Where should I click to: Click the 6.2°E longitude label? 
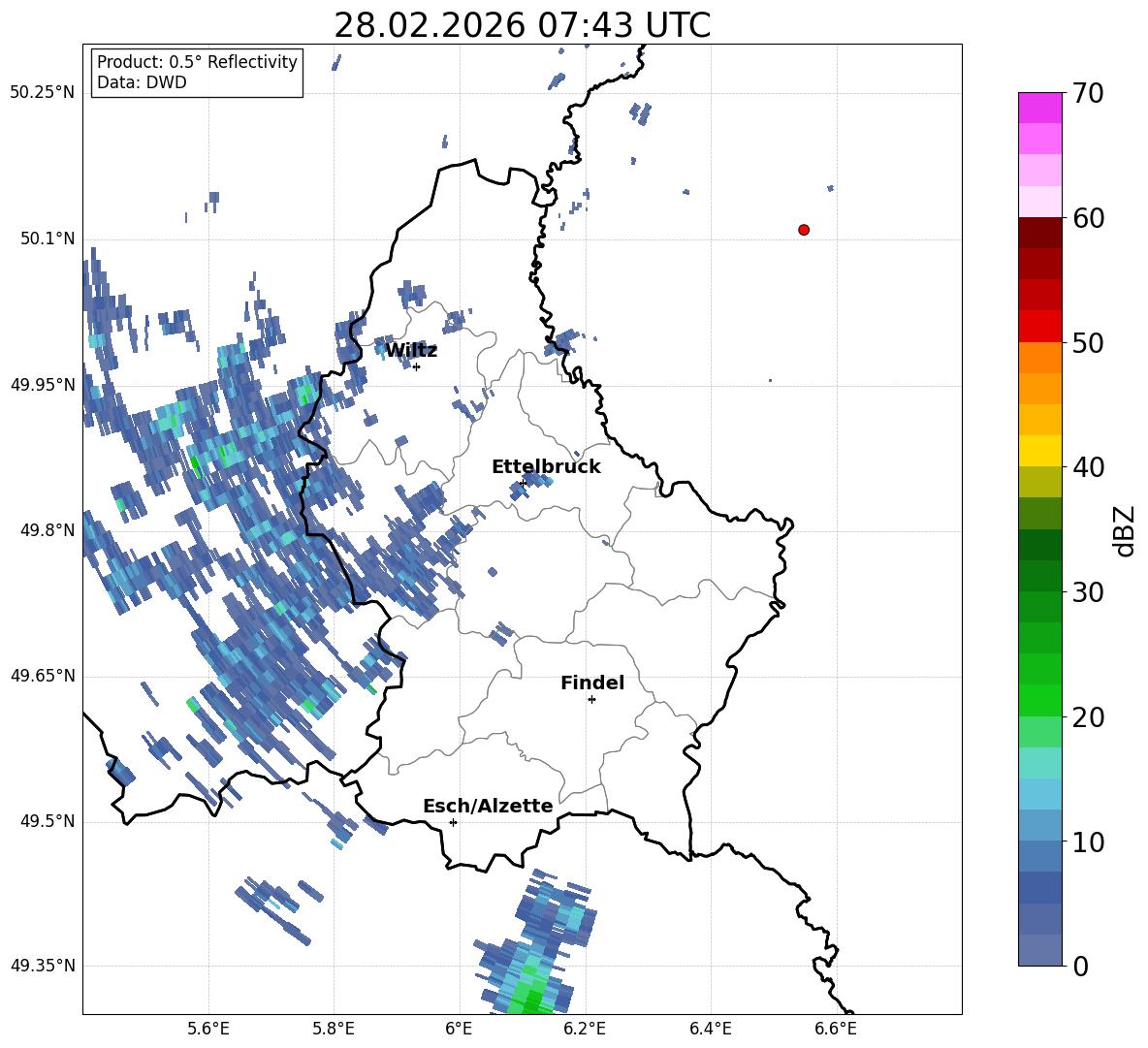click(x=585, y=1029)
